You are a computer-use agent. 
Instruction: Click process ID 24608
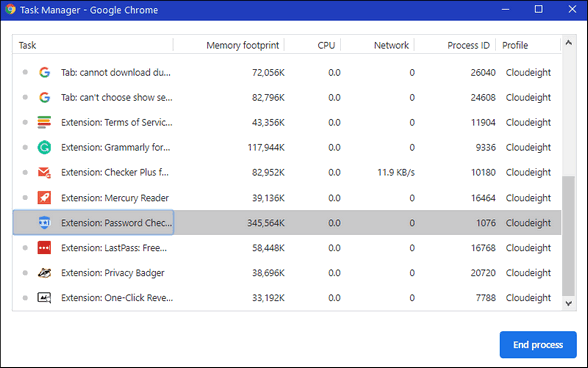coord(483,98)
